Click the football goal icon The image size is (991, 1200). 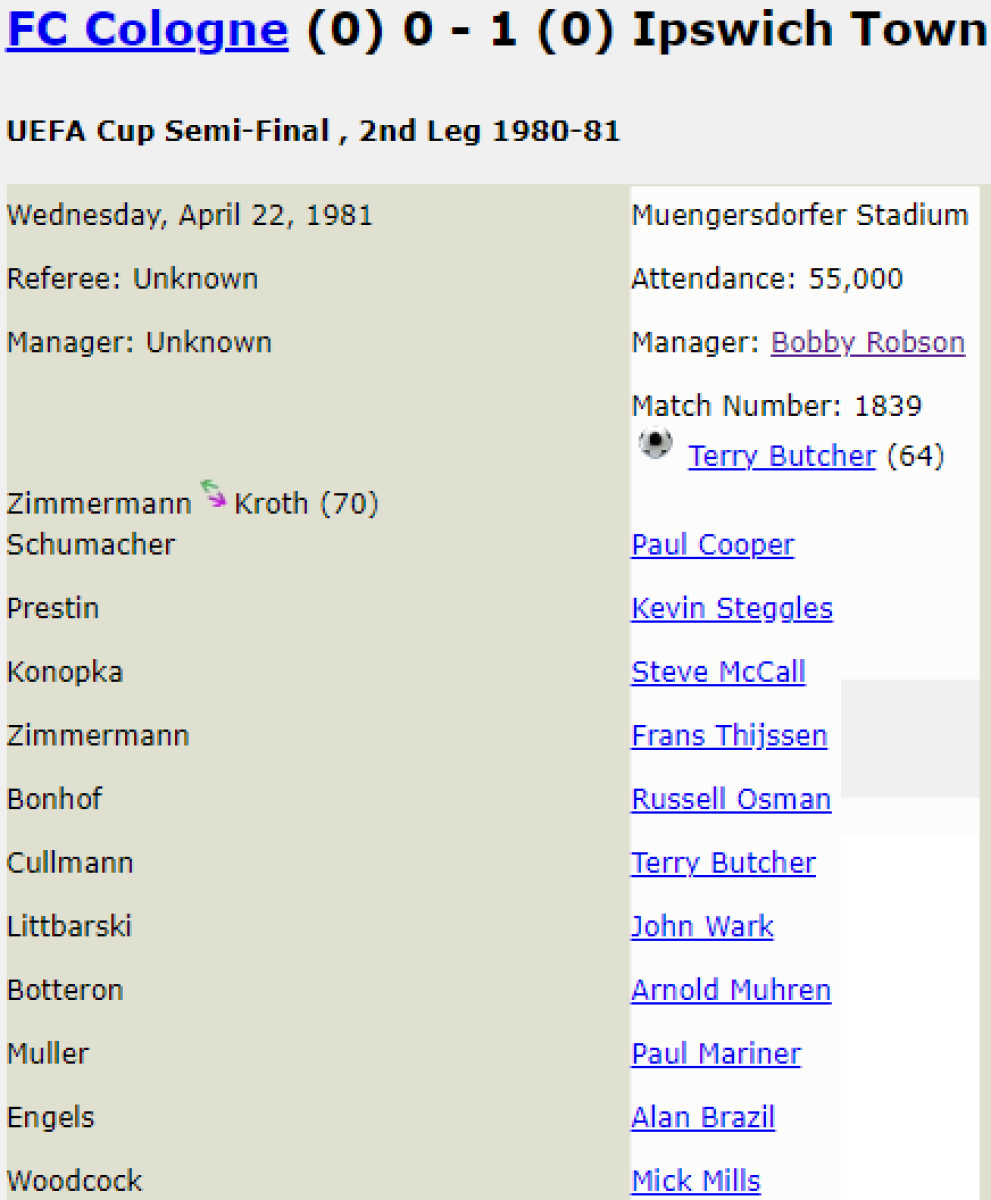[x=656, y=443]
